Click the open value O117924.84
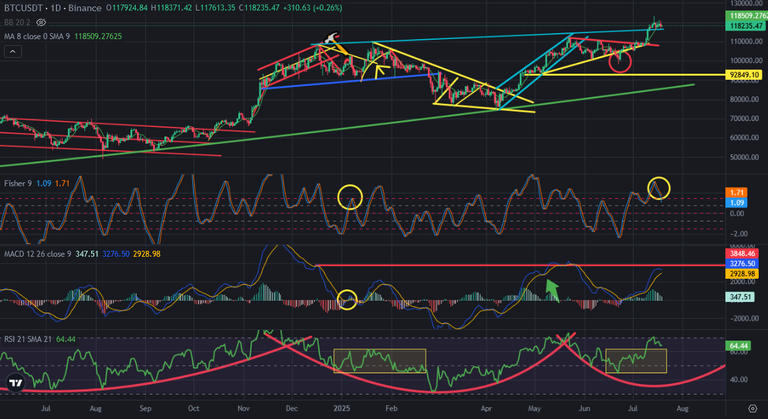The image size is (768, 419). (x=127, y=8)
